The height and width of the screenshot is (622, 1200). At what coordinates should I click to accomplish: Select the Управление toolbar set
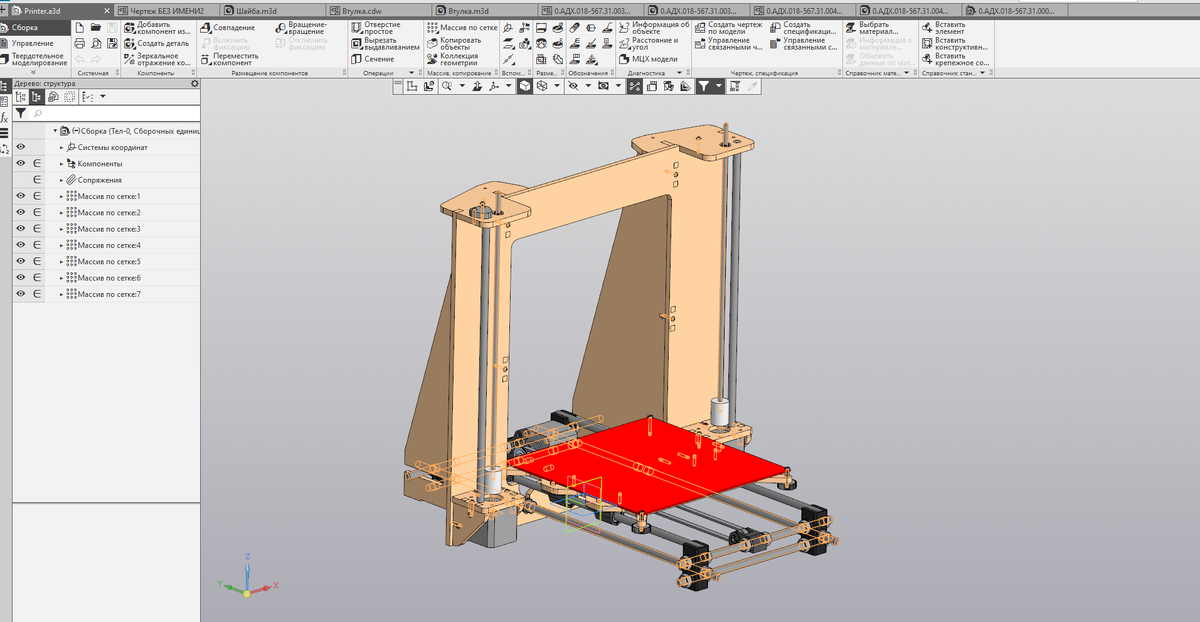coord(33,43)
